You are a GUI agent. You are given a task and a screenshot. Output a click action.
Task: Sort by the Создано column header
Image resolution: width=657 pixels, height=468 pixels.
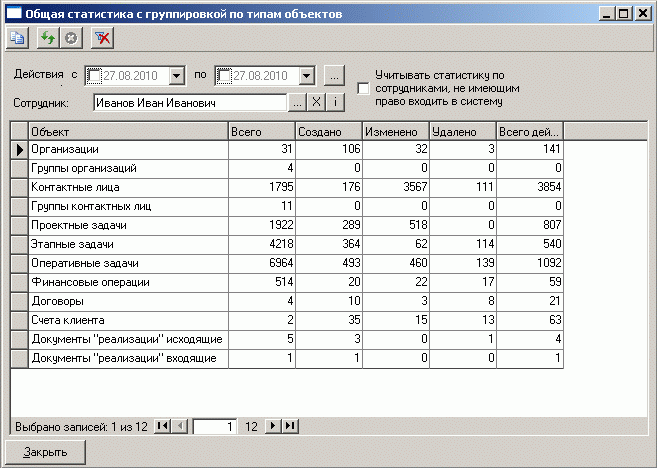[328, 132]
